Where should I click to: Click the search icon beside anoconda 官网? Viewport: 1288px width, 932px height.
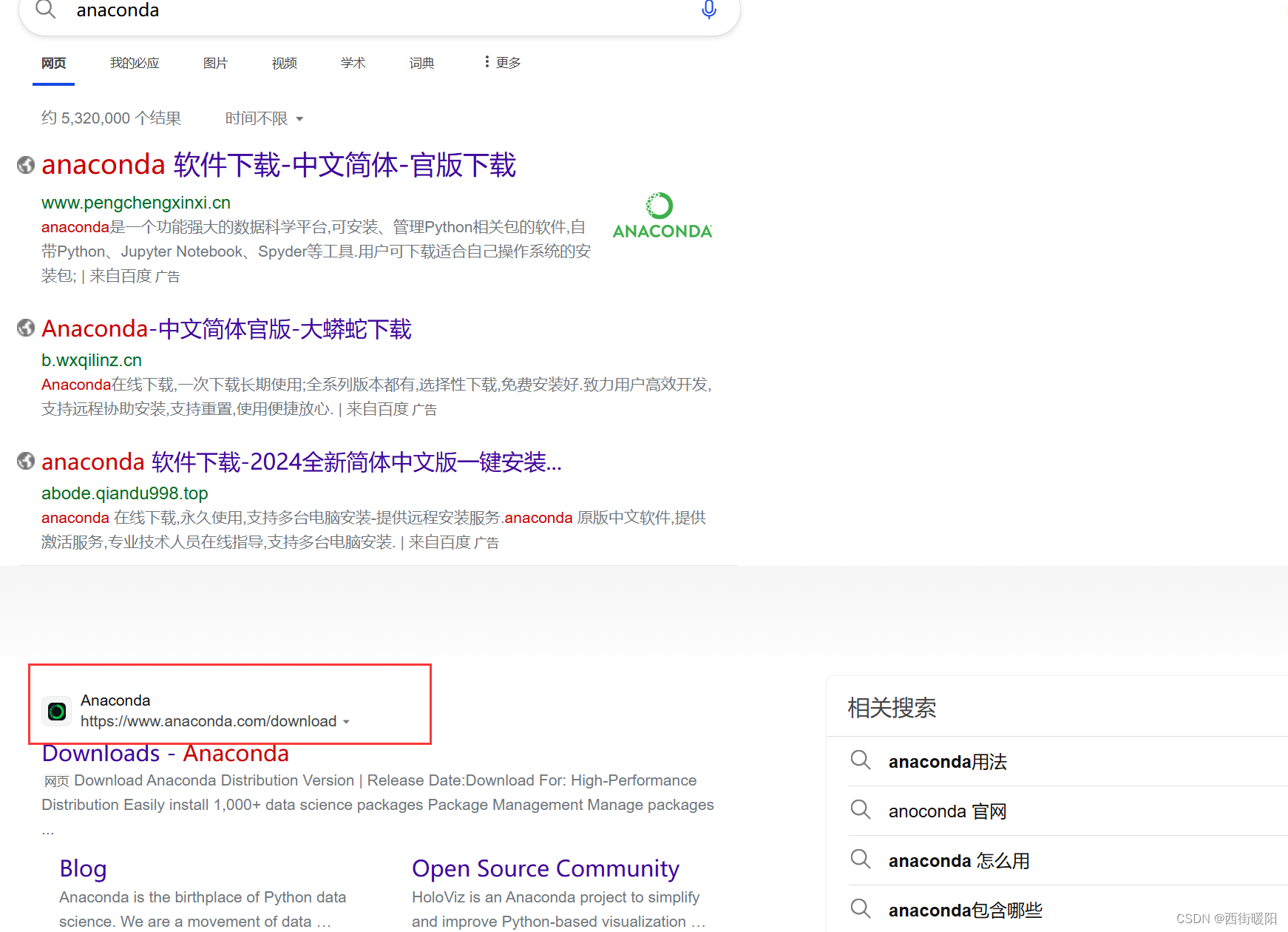pos(861,810)
